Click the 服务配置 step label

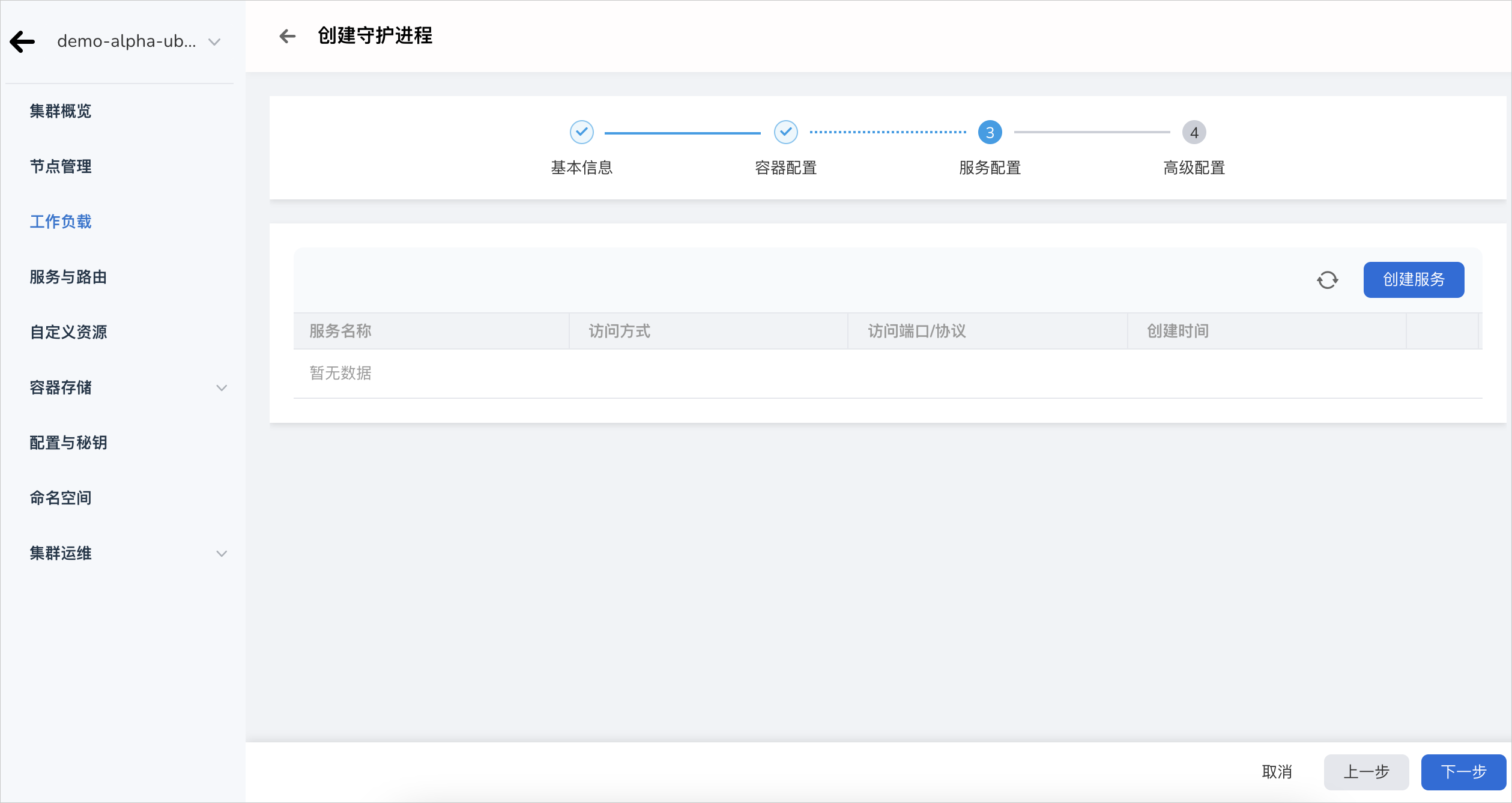[990, 168]
